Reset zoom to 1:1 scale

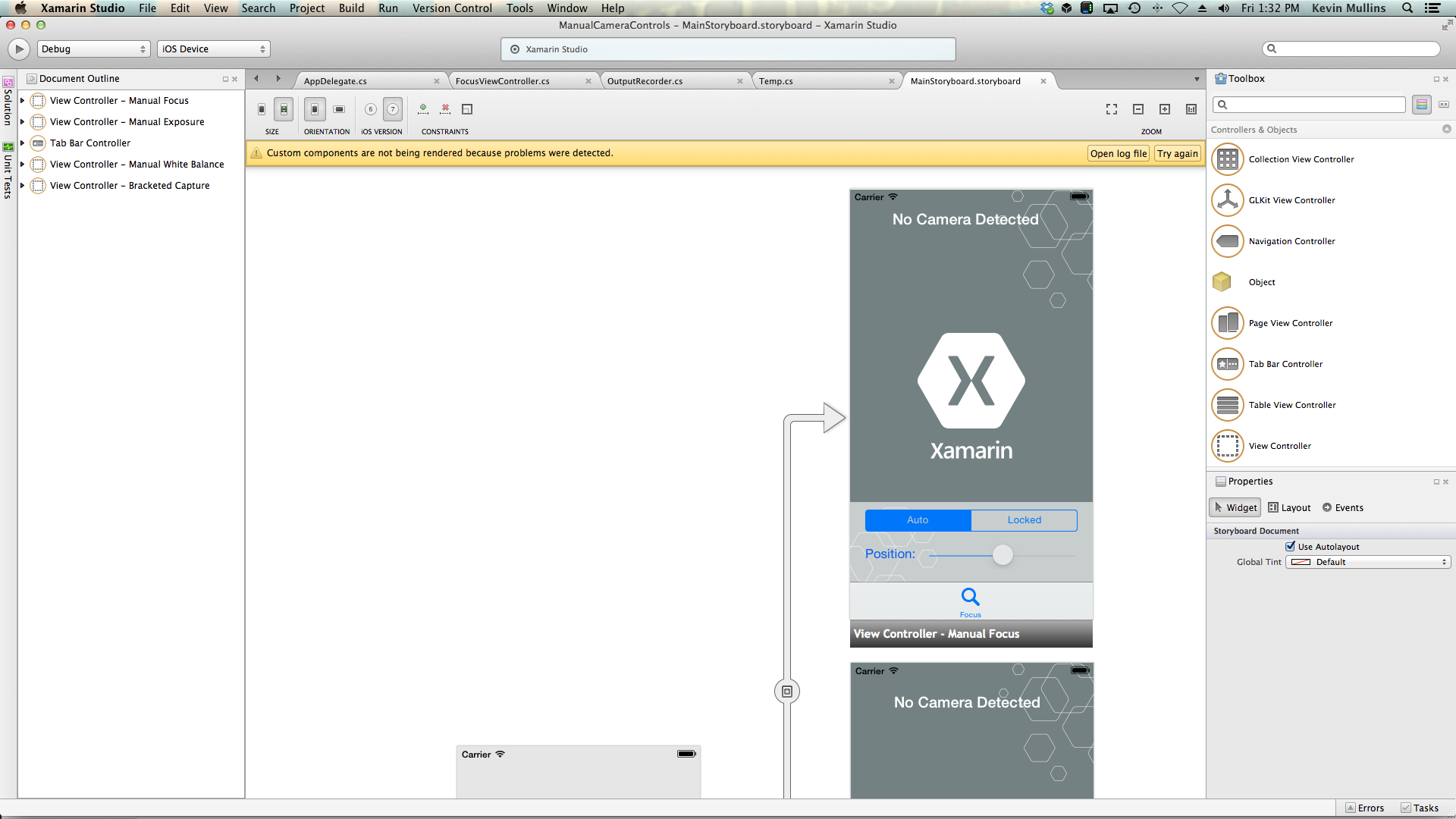(x=1191, y=109)
